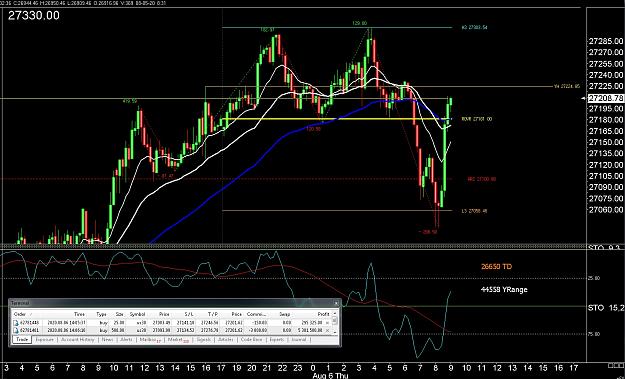This screenshot has width=625, height=379.
Task: Close the first order with 25.00 size
Action: click(328, 322)
